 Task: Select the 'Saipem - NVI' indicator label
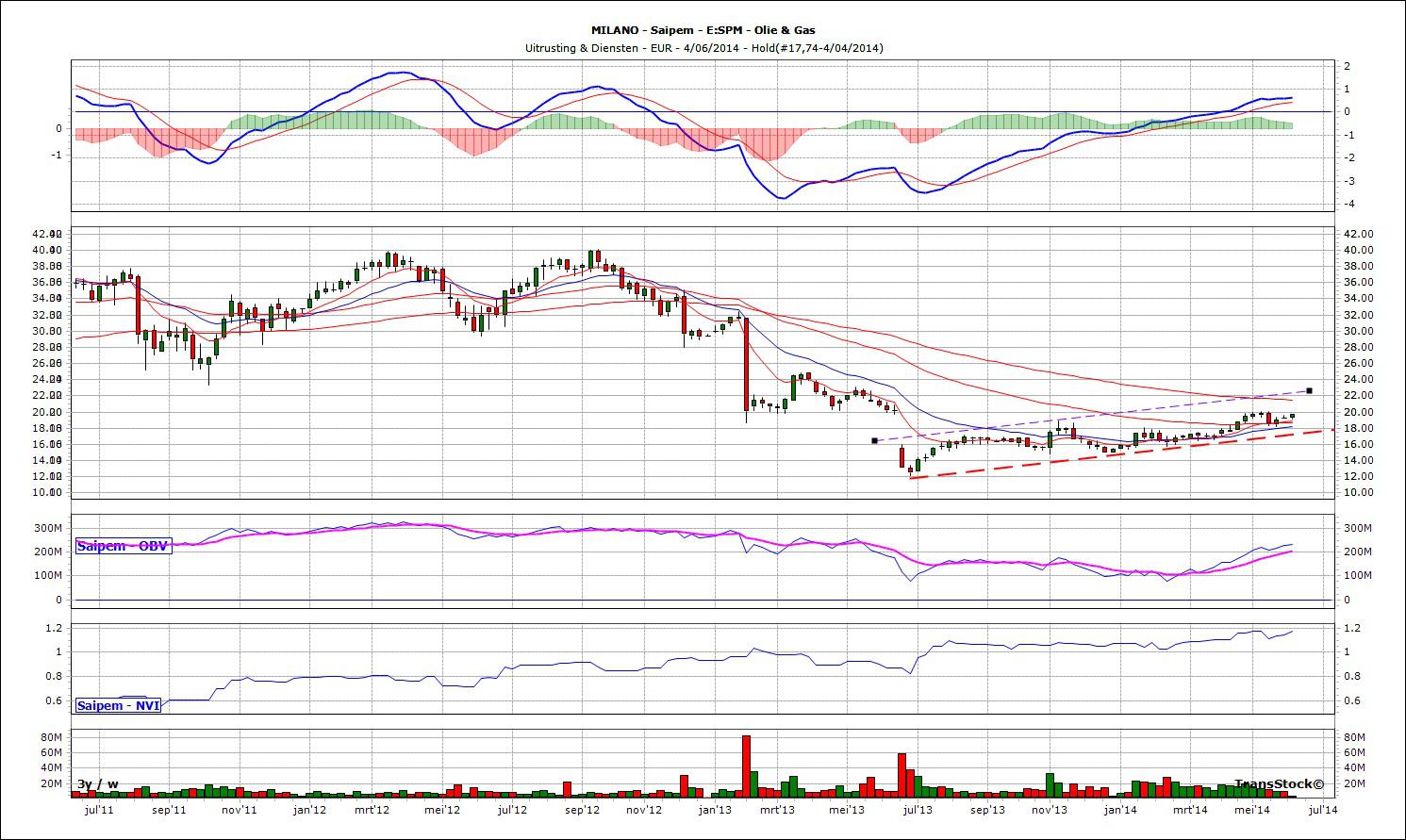(118, 704)
